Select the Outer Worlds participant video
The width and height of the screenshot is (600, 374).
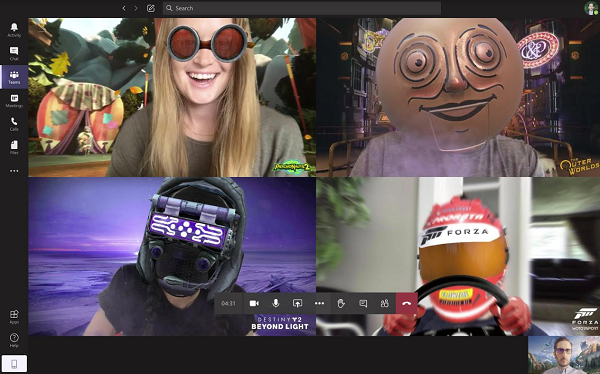click(458, 97)
